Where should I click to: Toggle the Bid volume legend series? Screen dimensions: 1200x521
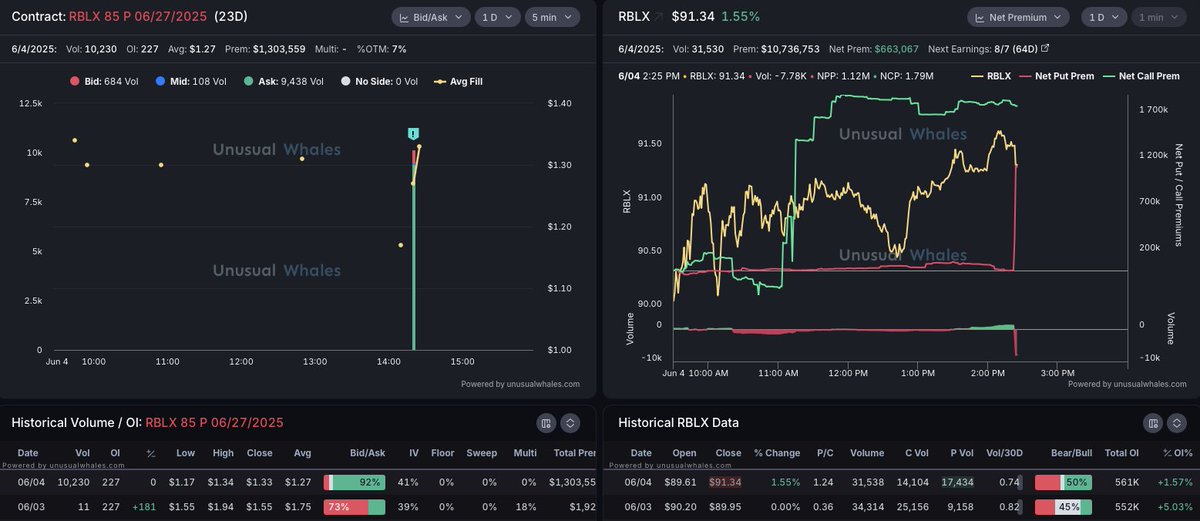[105, 82]
